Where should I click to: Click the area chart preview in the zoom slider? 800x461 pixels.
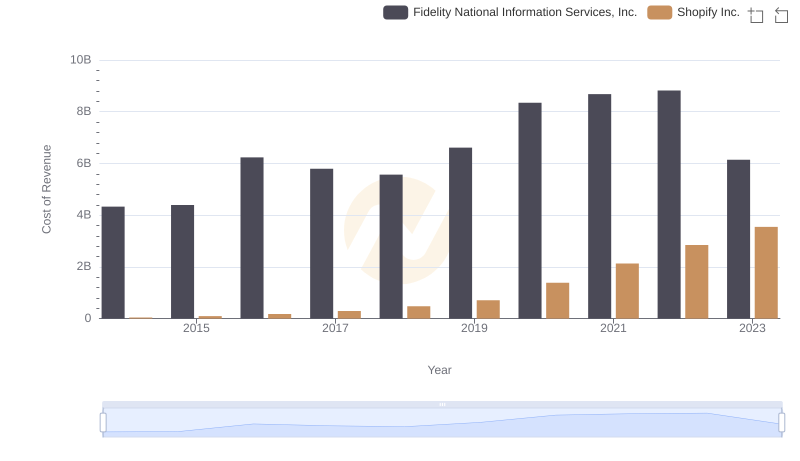point(442,423)
